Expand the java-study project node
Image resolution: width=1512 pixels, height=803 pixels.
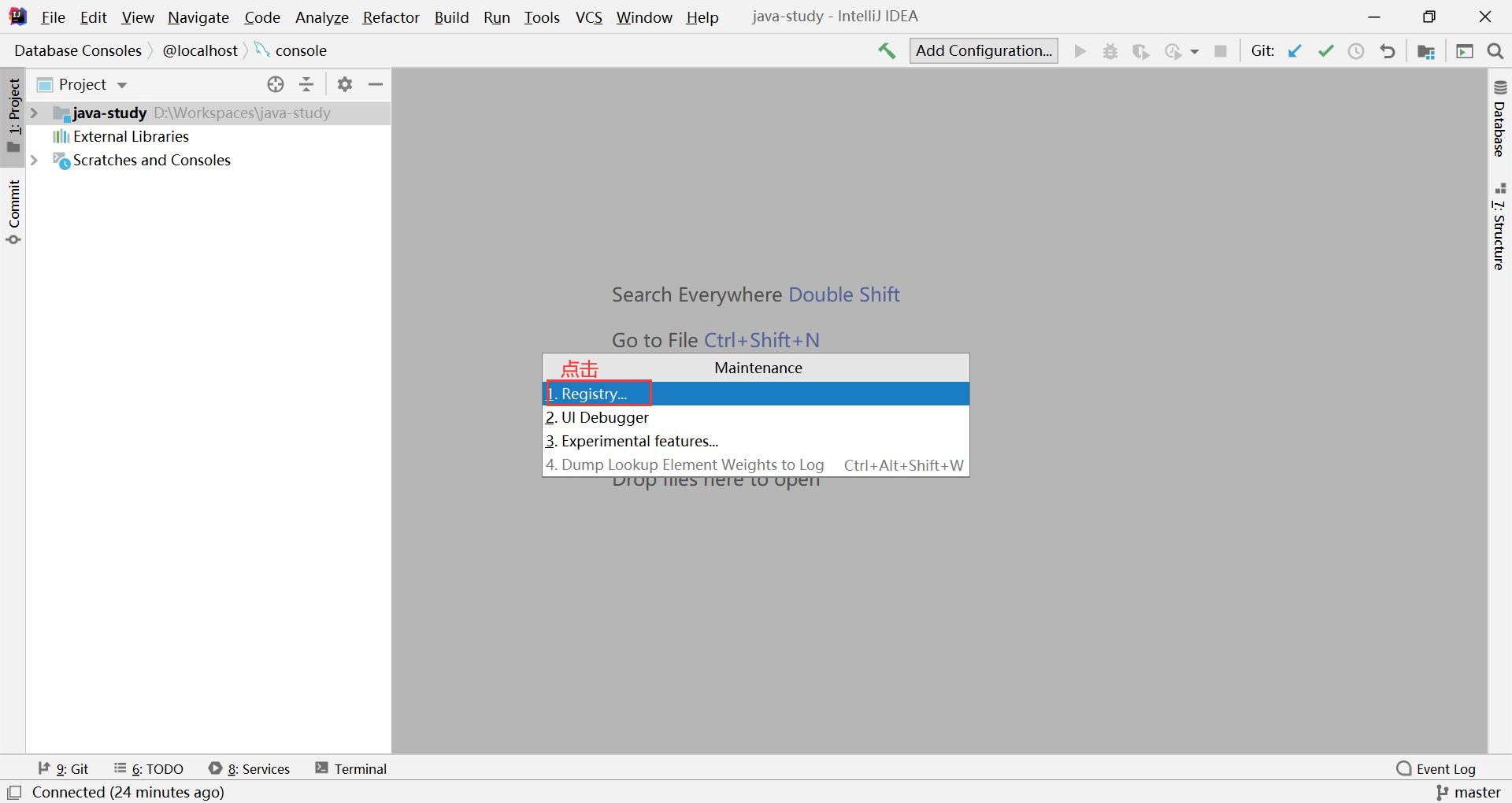[34, 113]
